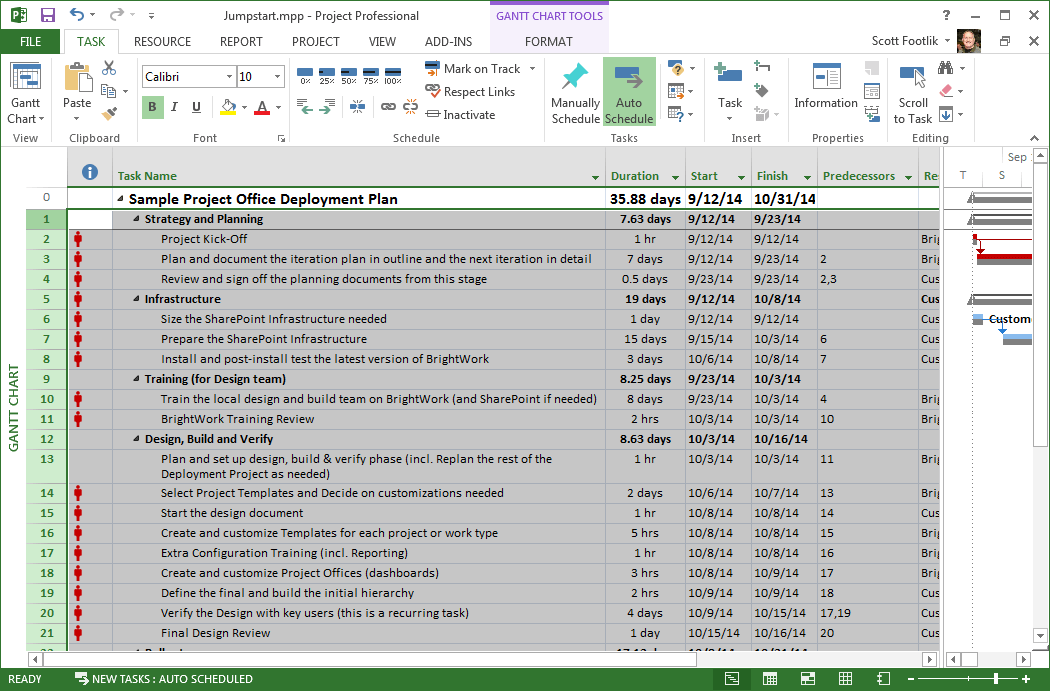Viewport: 1050px width, 691px height.
Task: Toggle Italic formatting button
Action: click(x=174, y=107)
